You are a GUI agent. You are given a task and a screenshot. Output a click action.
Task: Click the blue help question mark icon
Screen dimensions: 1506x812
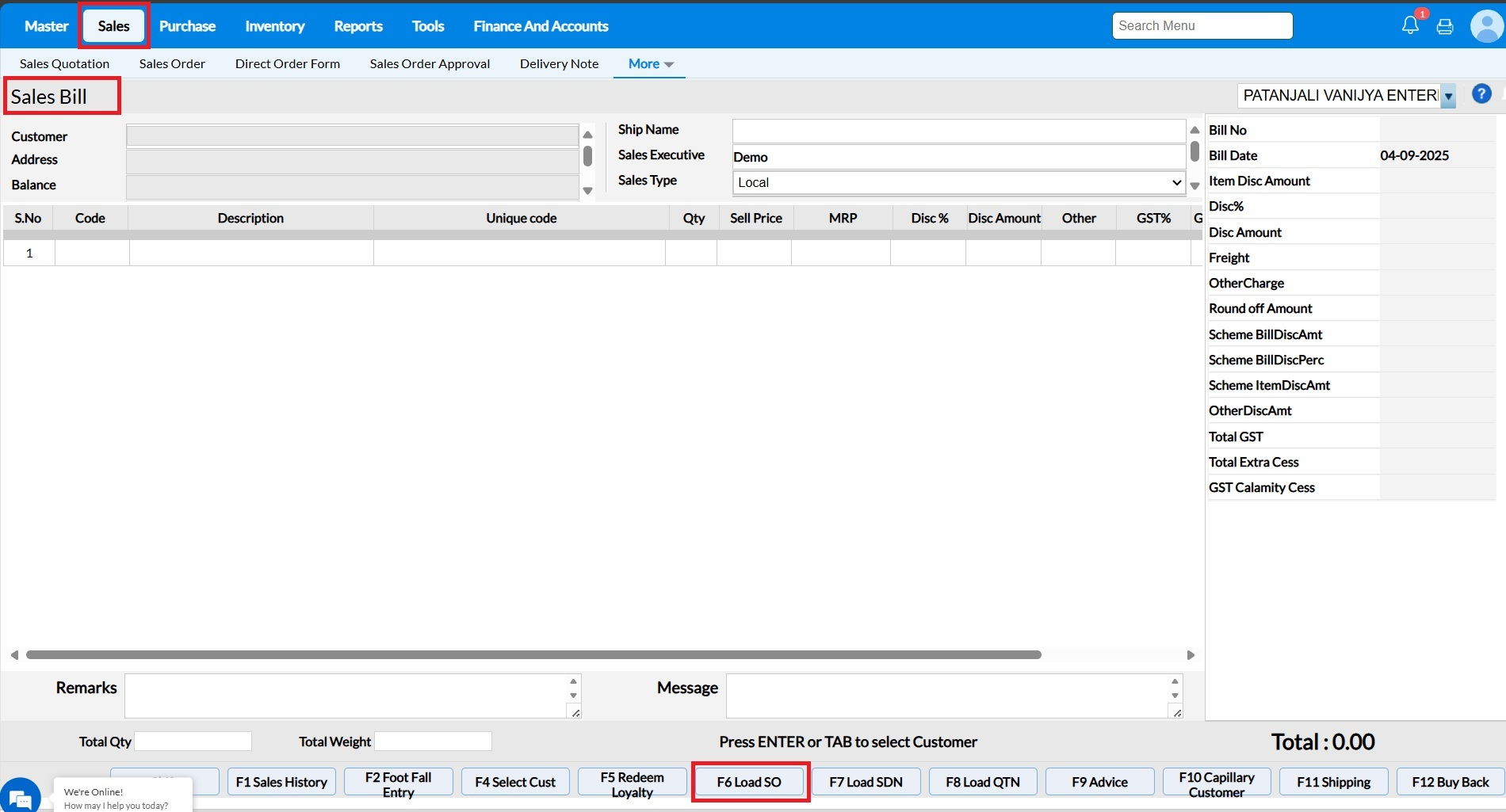pos(1481,94)
